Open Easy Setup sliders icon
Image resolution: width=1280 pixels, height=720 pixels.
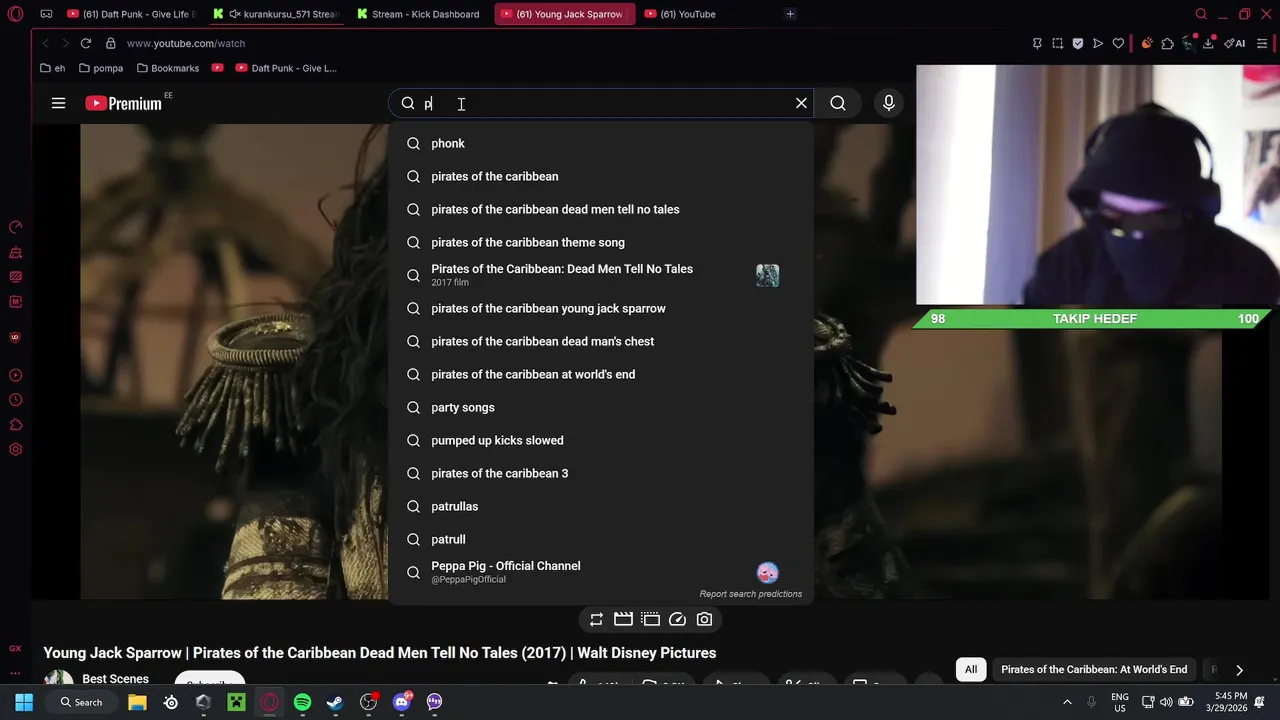[1262, 43]
